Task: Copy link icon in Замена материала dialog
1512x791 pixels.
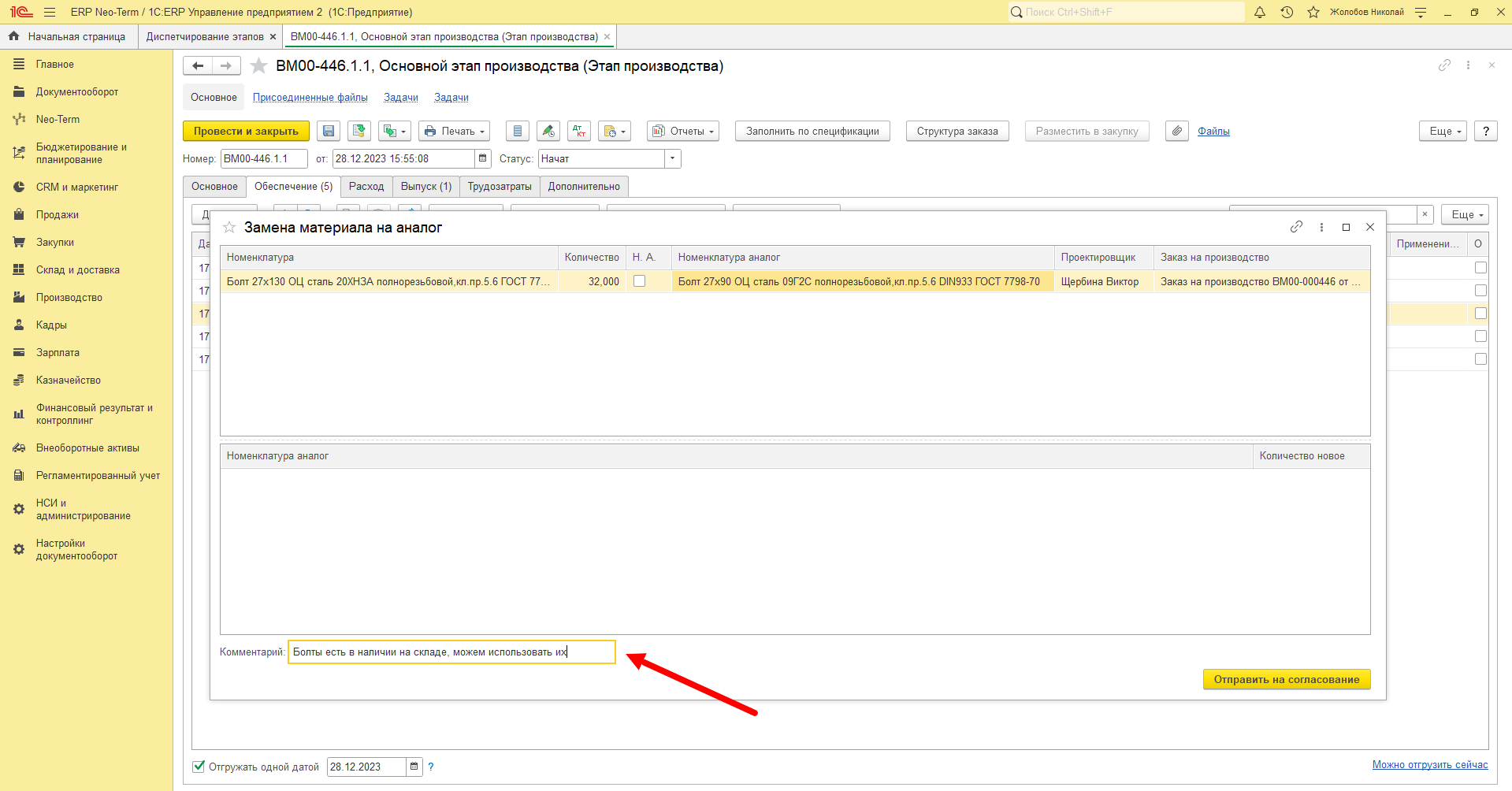Action: 1296,227
